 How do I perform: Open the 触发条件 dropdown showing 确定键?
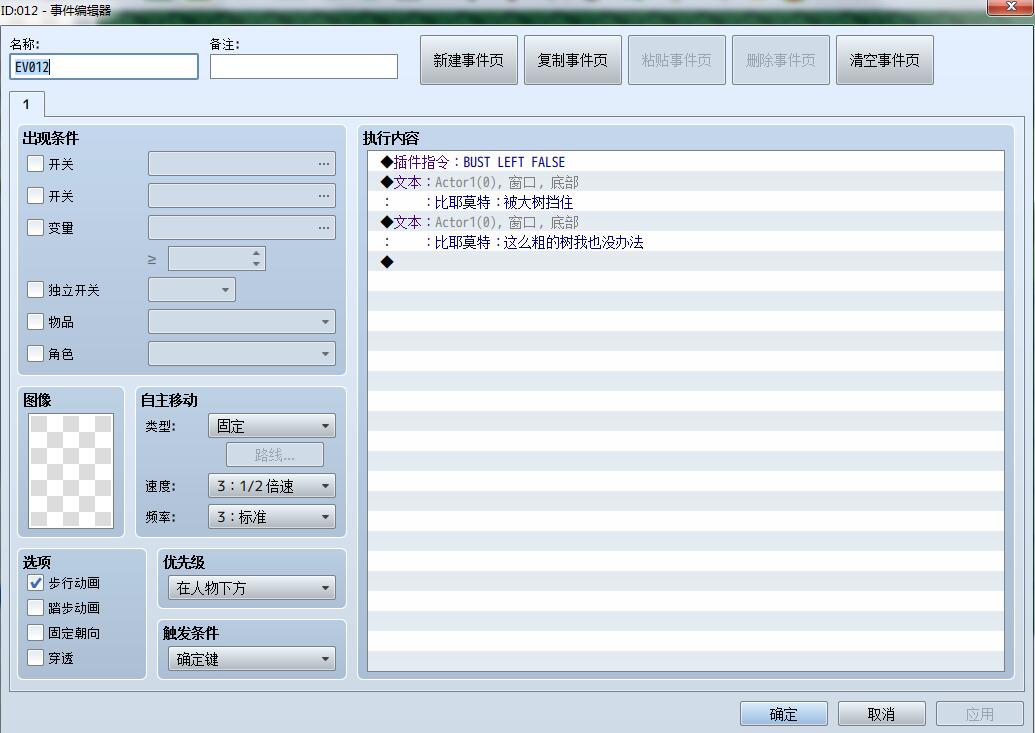[x=251, y=659]
